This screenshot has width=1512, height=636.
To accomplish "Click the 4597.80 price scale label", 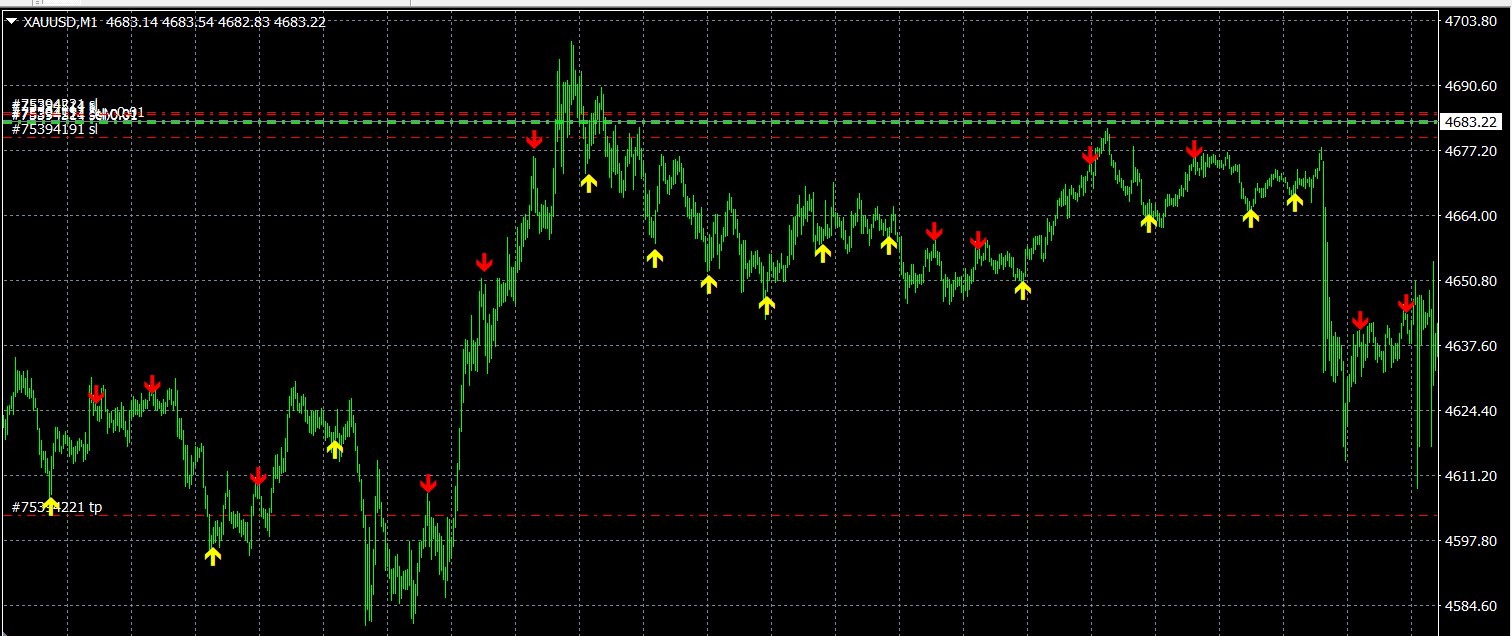I will (1470, 541).
